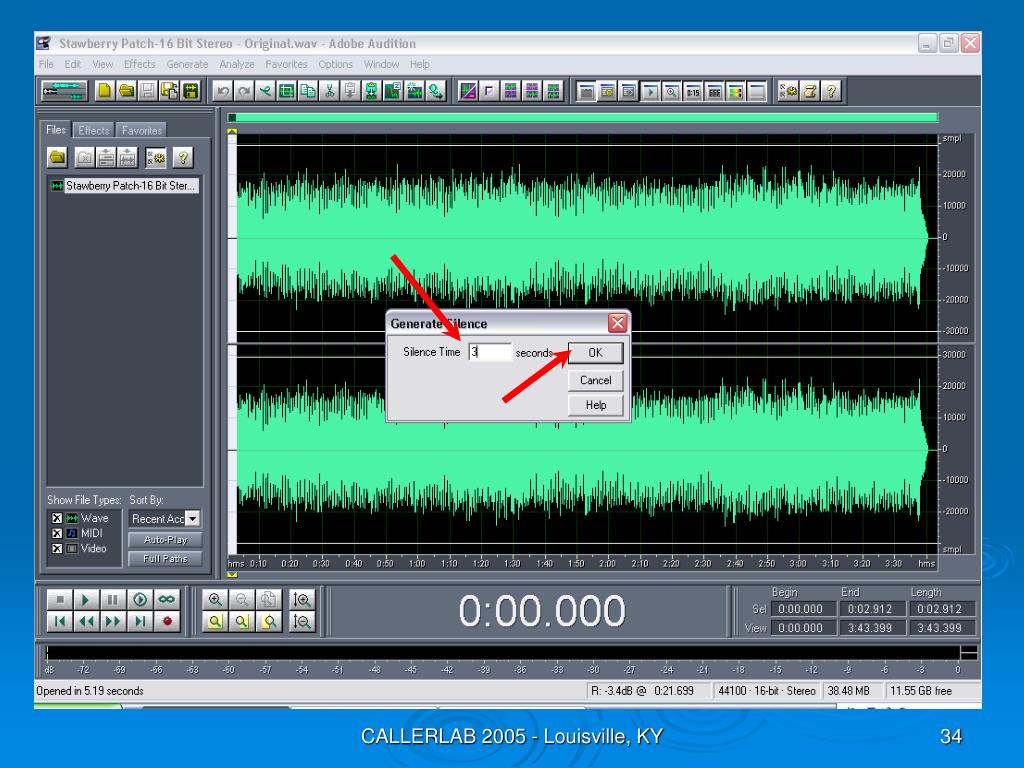
Task: Click the toolbar icon beside the help icon
Action: pyautogui.click(x=810, y=91)
